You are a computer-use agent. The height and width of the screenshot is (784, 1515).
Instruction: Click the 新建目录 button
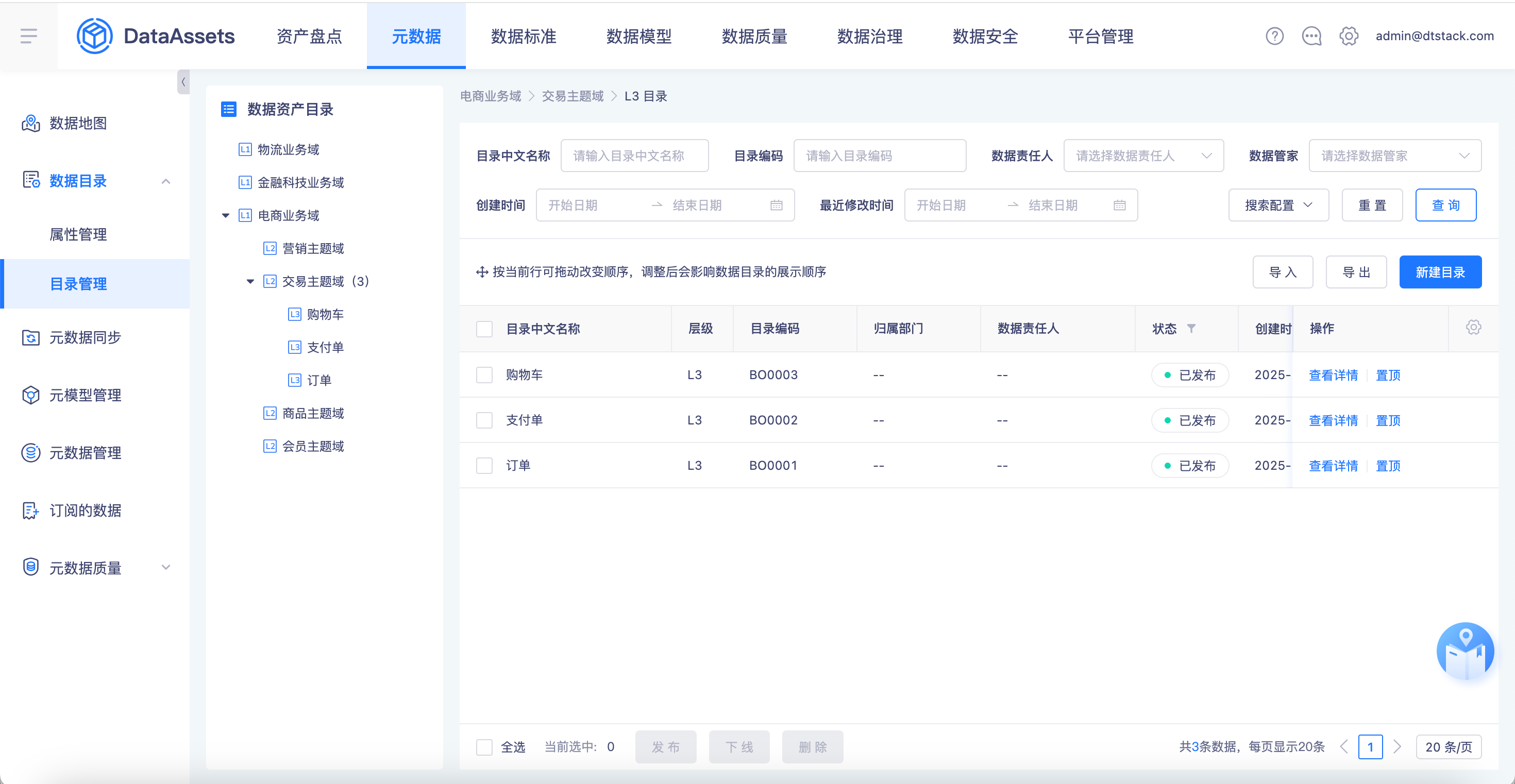point(1440,272)
